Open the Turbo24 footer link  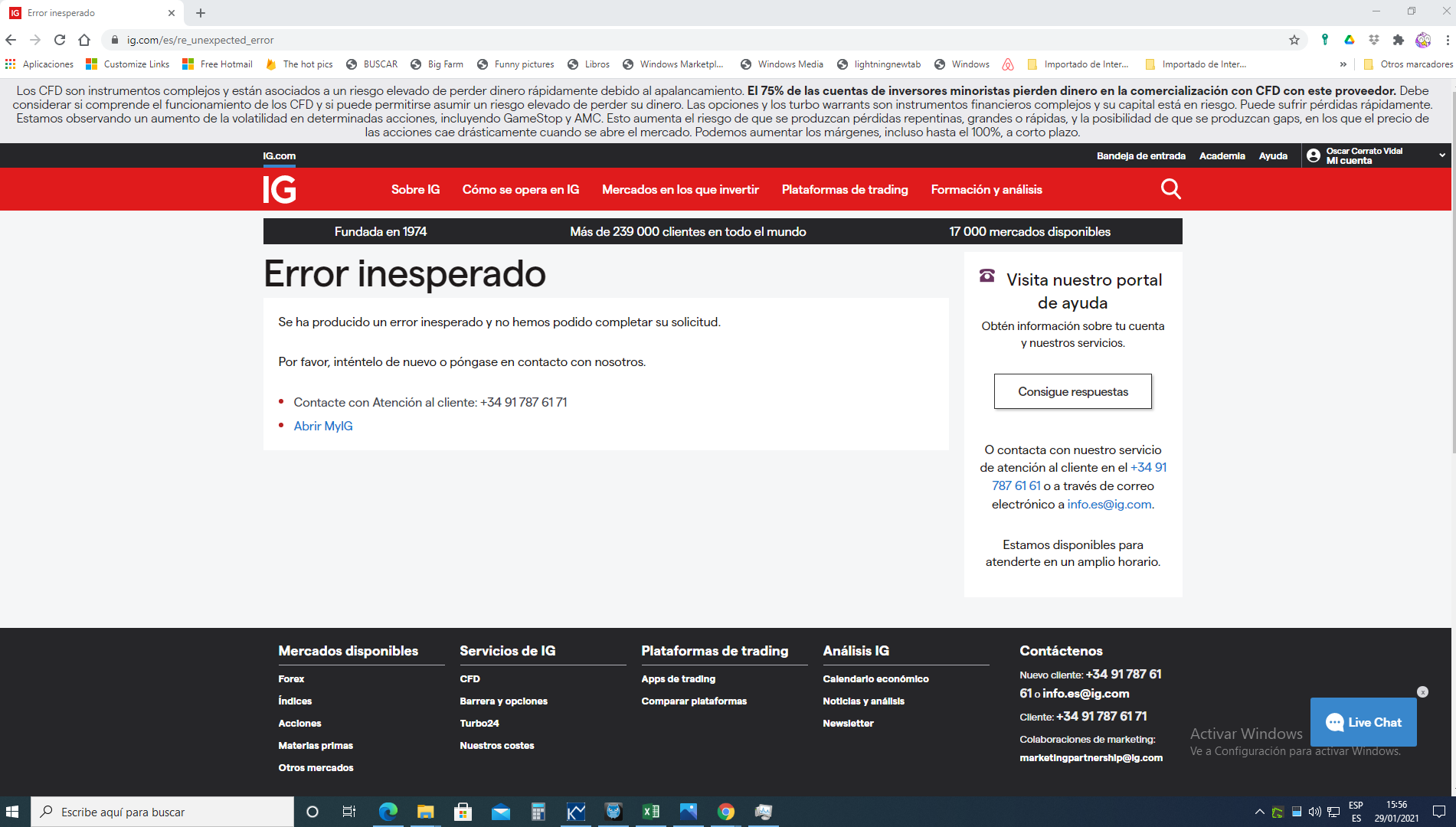[x=479, y=723]
